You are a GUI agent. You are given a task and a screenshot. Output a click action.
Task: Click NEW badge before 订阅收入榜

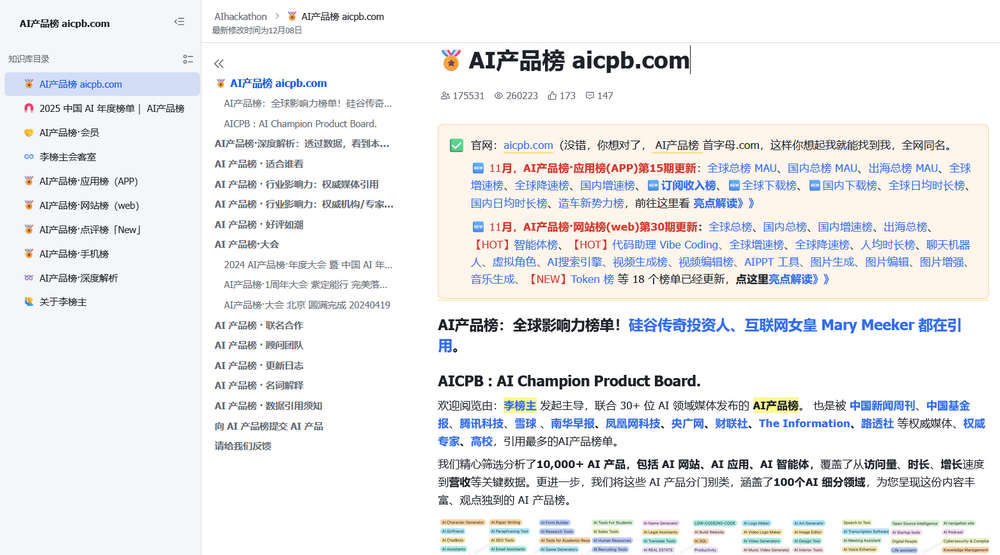(653, 186)
